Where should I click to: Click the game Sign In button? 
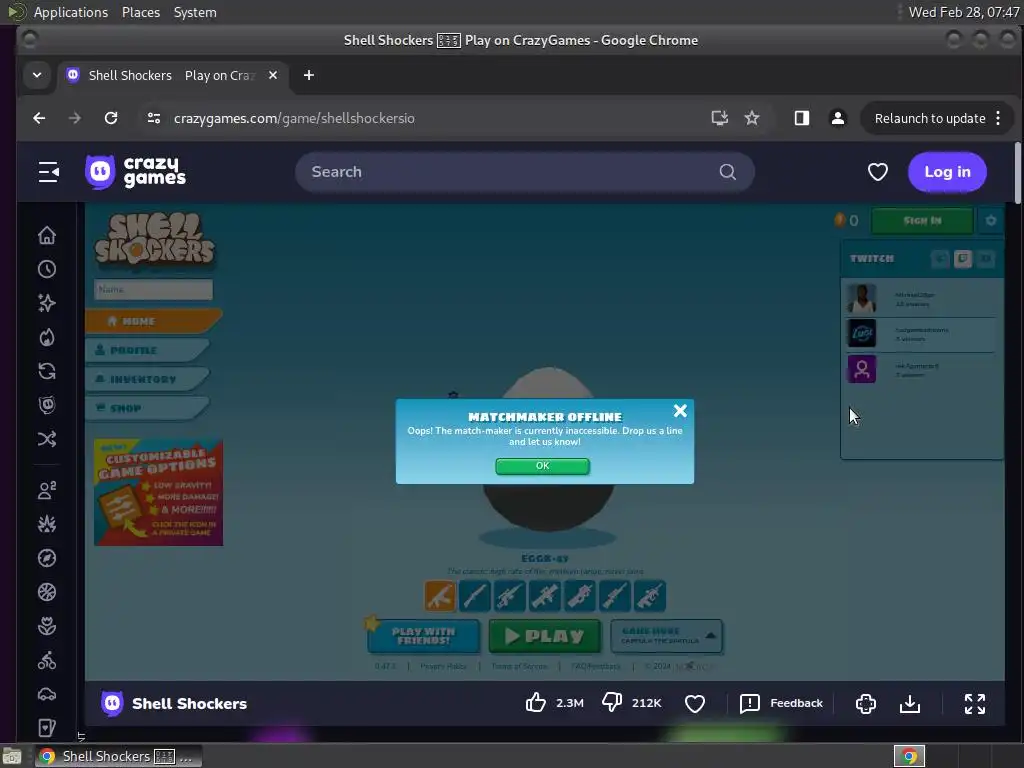click(922, 221)
